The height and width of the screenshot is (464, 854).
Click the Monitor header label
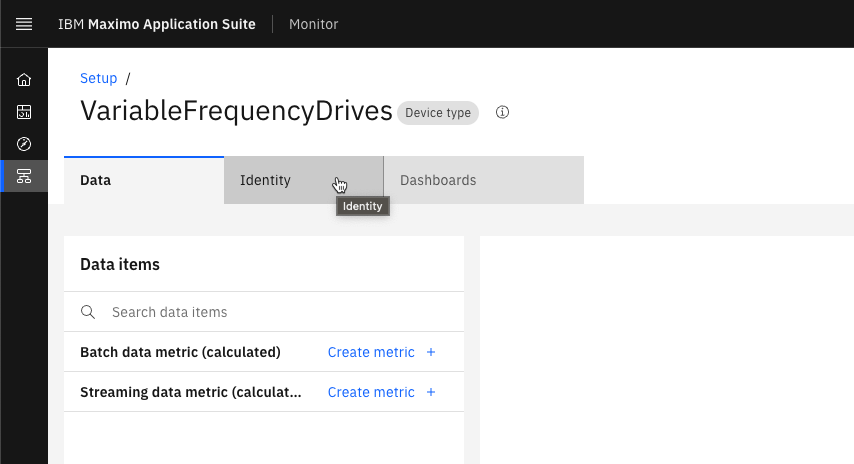click(x=314, y=24)
